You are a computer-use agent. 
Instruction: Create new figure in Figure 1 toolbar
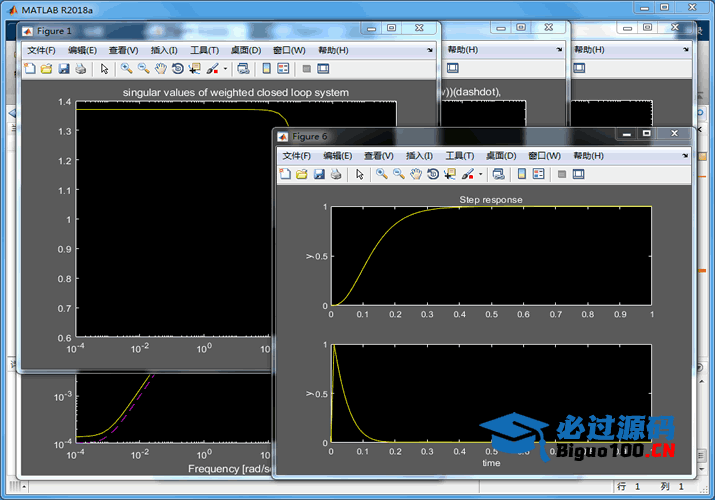pyautogui.click(x=30, y=69)
